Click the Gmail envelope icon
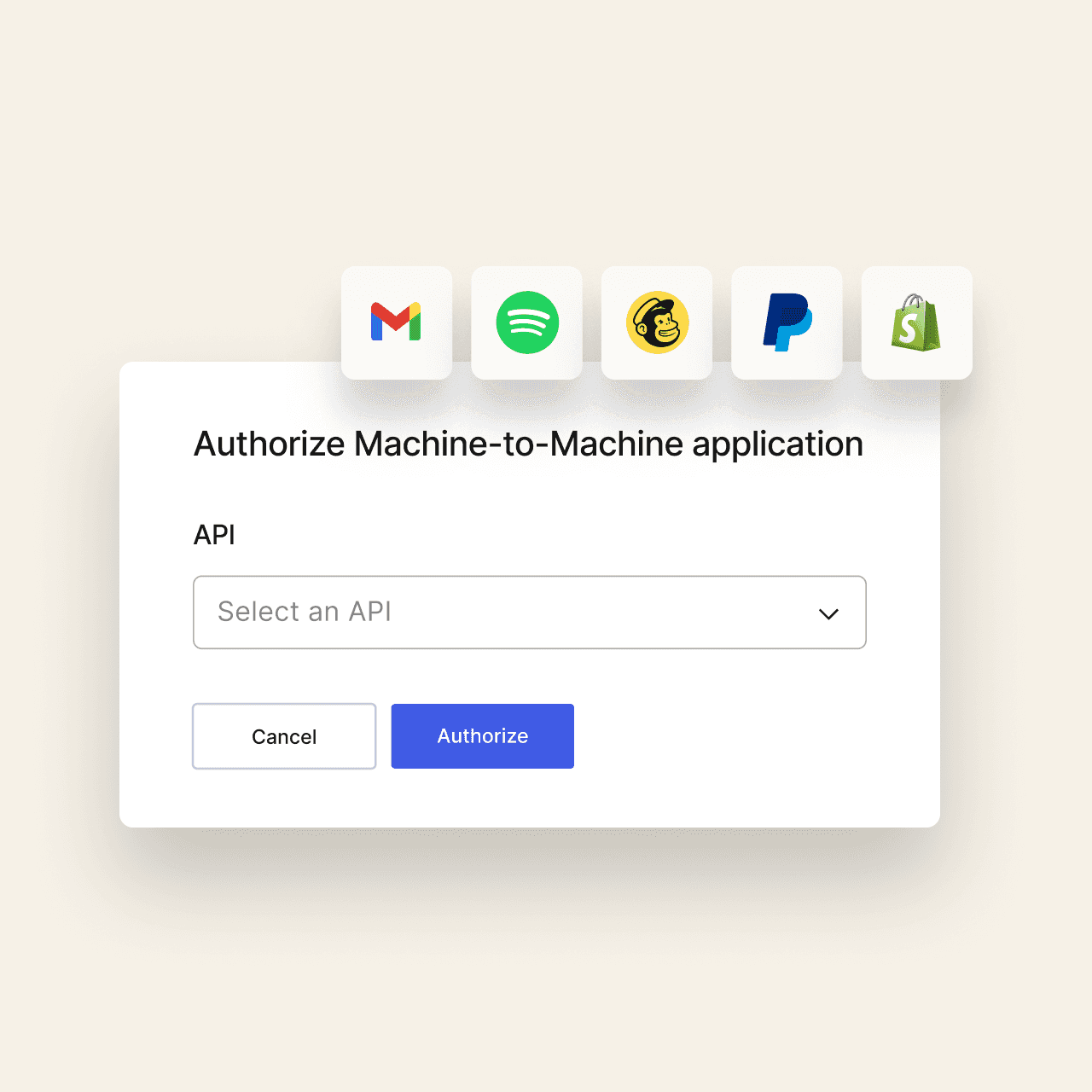Screen dimensions: 1092x1092 (396, 322)
